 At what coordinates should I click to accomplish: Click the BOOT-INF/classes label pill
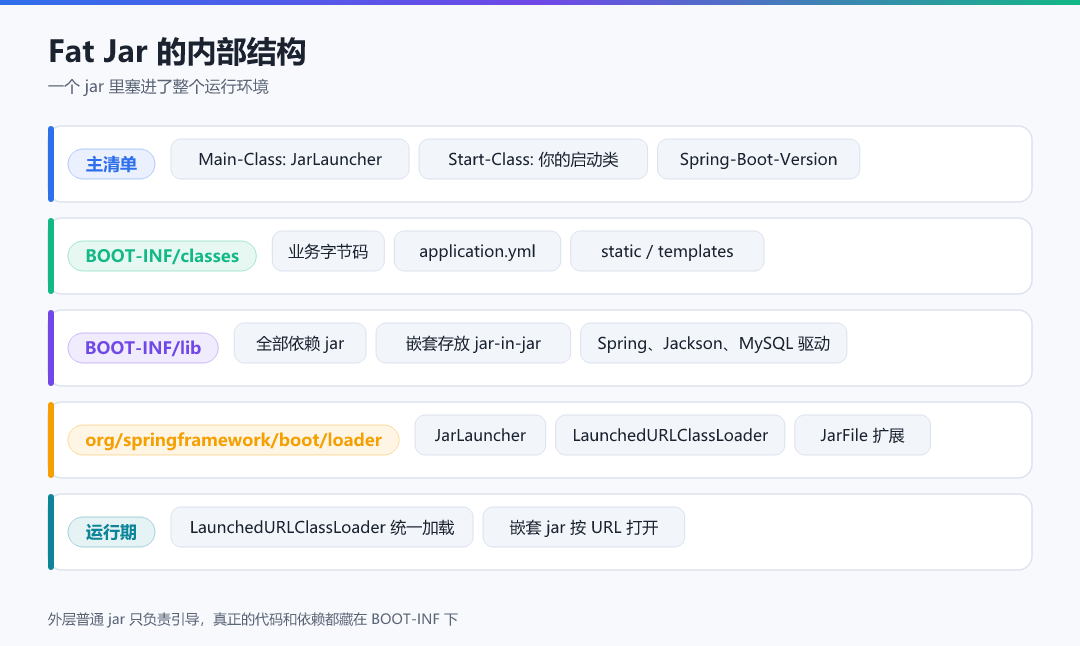pyautogui.click(x=162, y=256)
